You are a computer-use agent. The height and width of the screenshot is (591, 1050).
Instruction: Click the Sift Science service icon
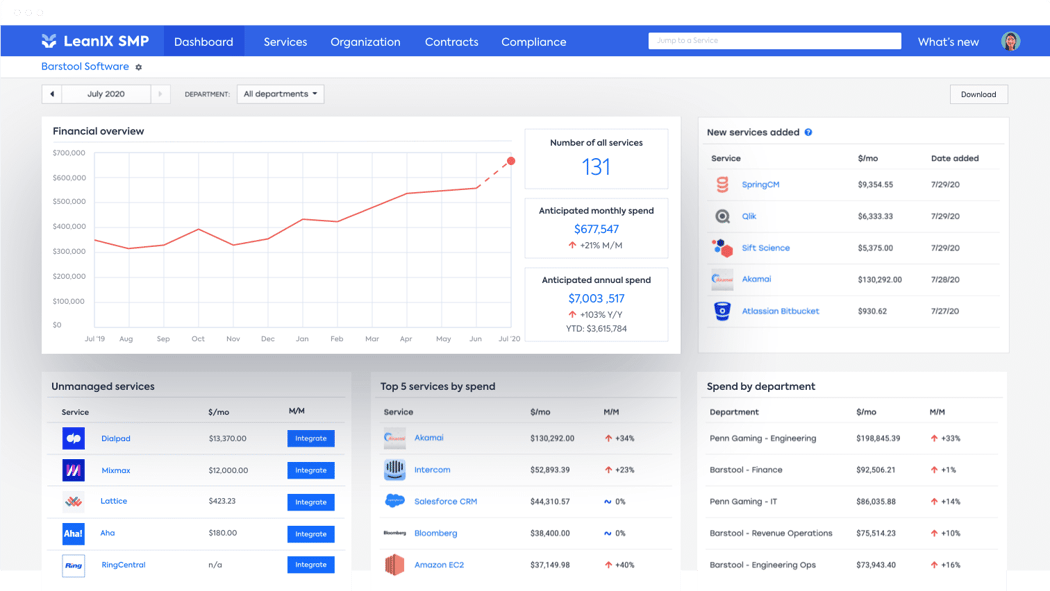coord(722,248)
